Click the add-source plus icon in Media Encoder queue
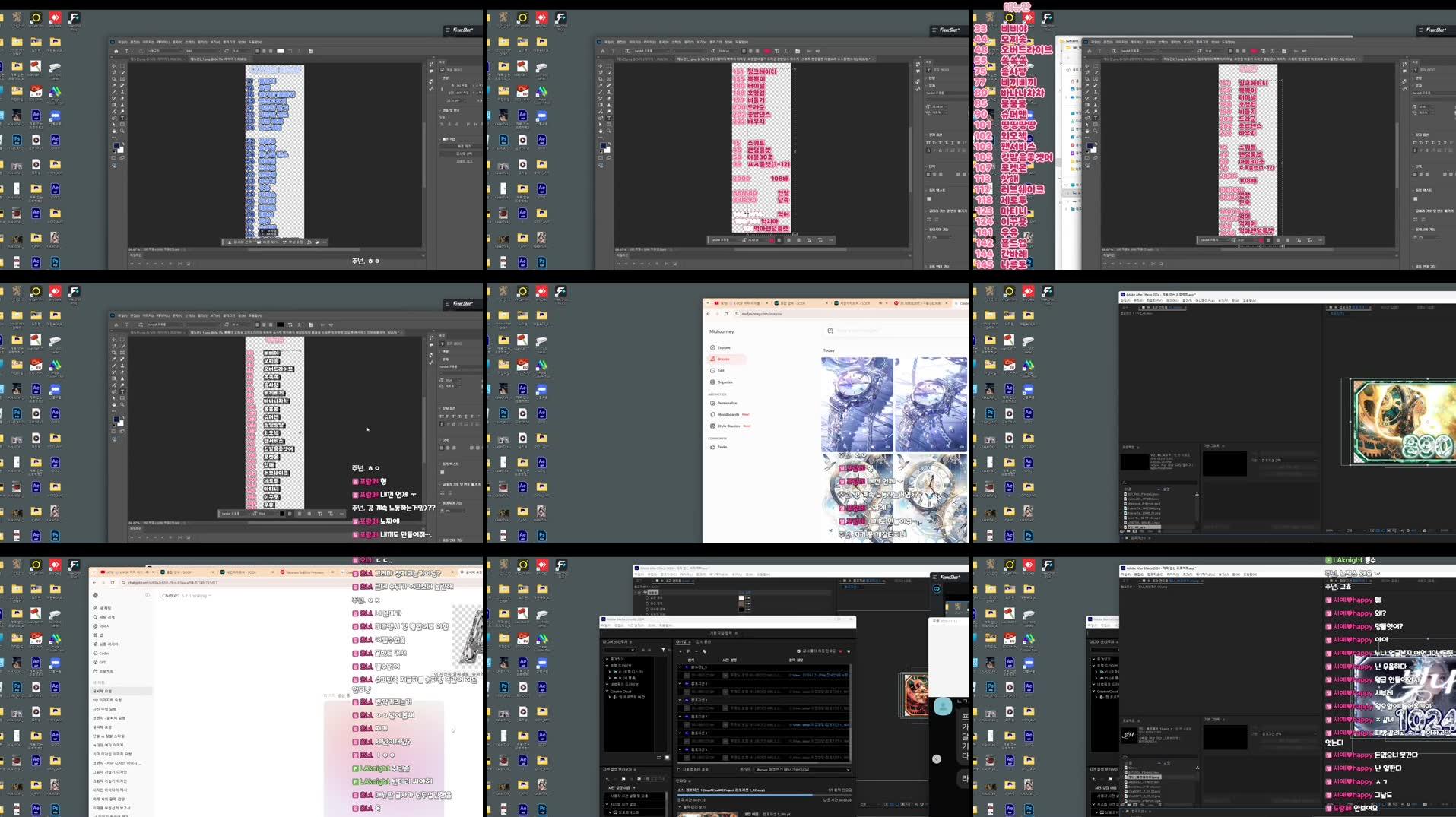 tap(680, 651)
